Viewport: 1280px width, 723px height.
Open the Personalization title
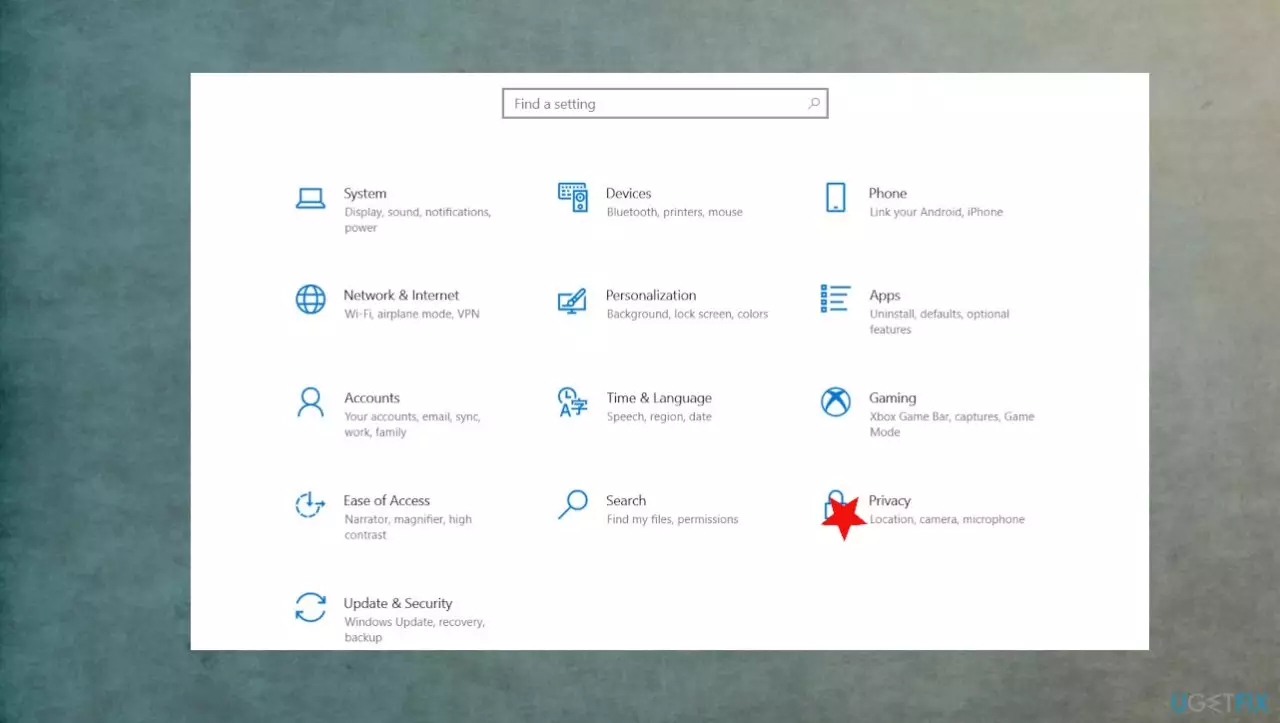click(x=651, y=296)
